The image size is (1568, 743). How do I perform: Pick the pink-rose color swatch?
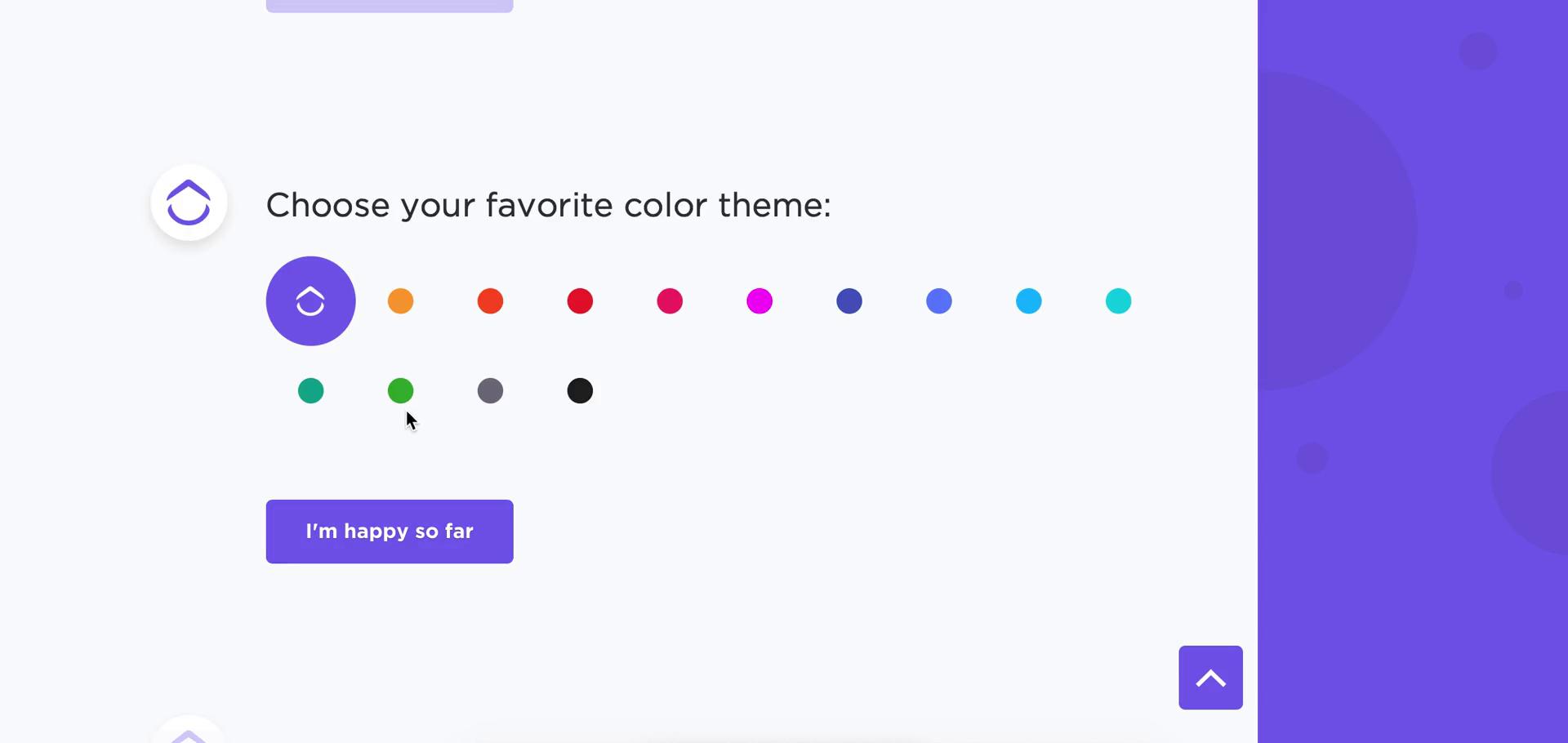point(670,301)
